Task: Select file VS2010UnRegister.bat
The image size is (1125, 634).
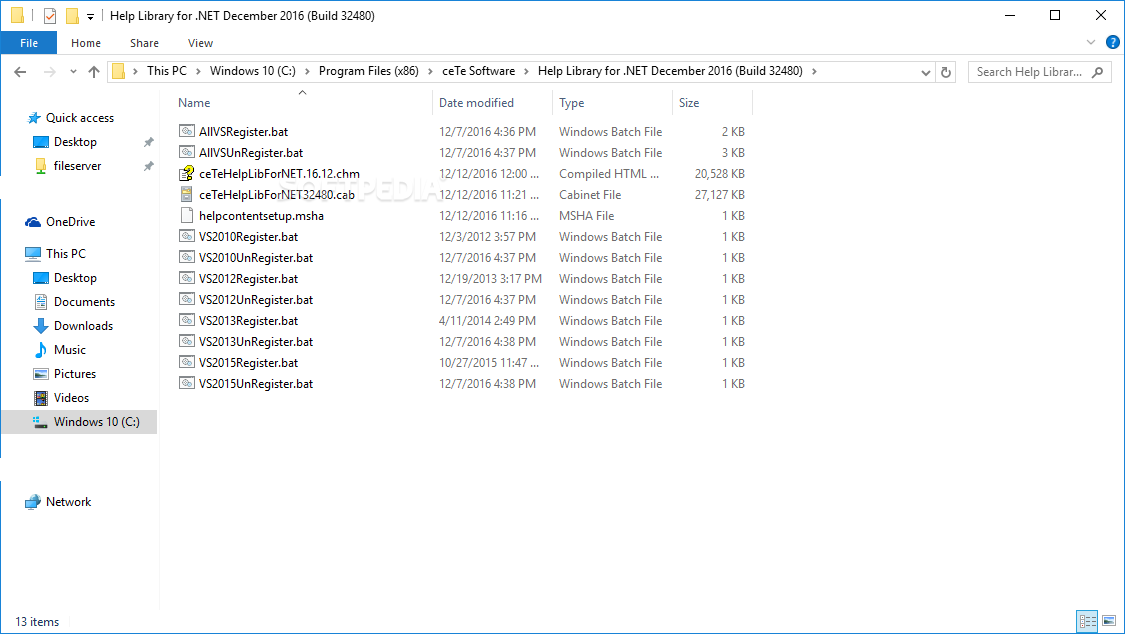Action: (256, 257)
